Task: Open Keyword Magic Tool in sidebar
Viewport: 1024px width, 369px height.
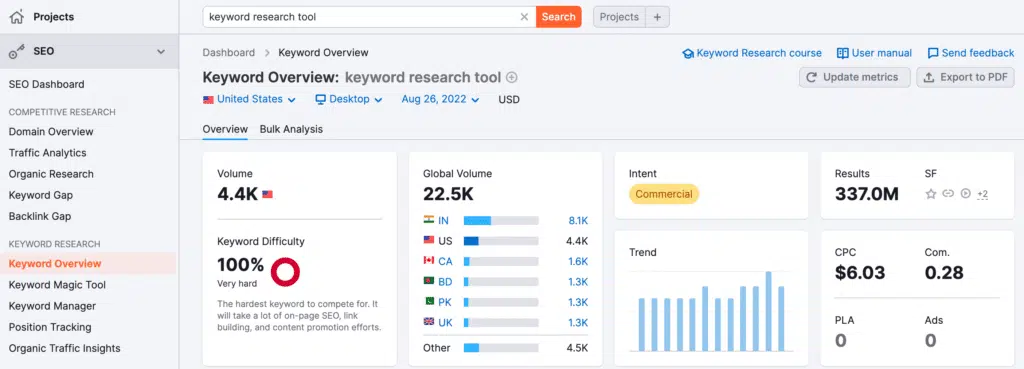Action: coord(57,285)
